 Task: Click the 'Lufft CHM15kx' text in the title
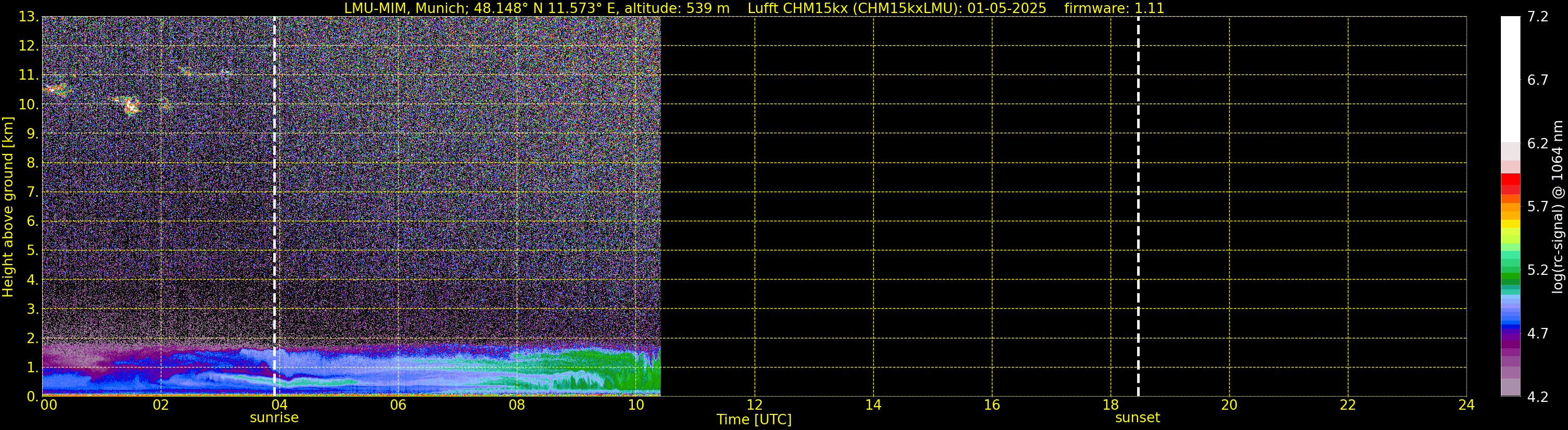coord(797,8)
